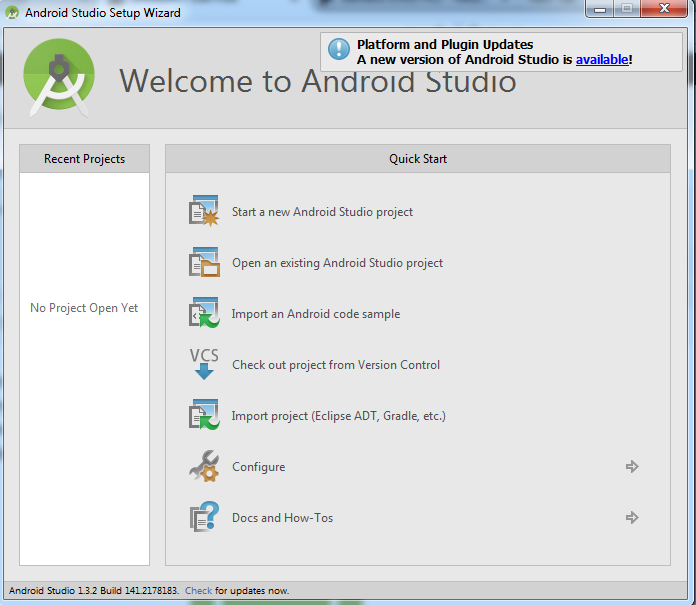Image resolution: width=696 pixels, height=605 pixels.
Task: Click the open existing project folder icon
Action: (x=204, y=262)
